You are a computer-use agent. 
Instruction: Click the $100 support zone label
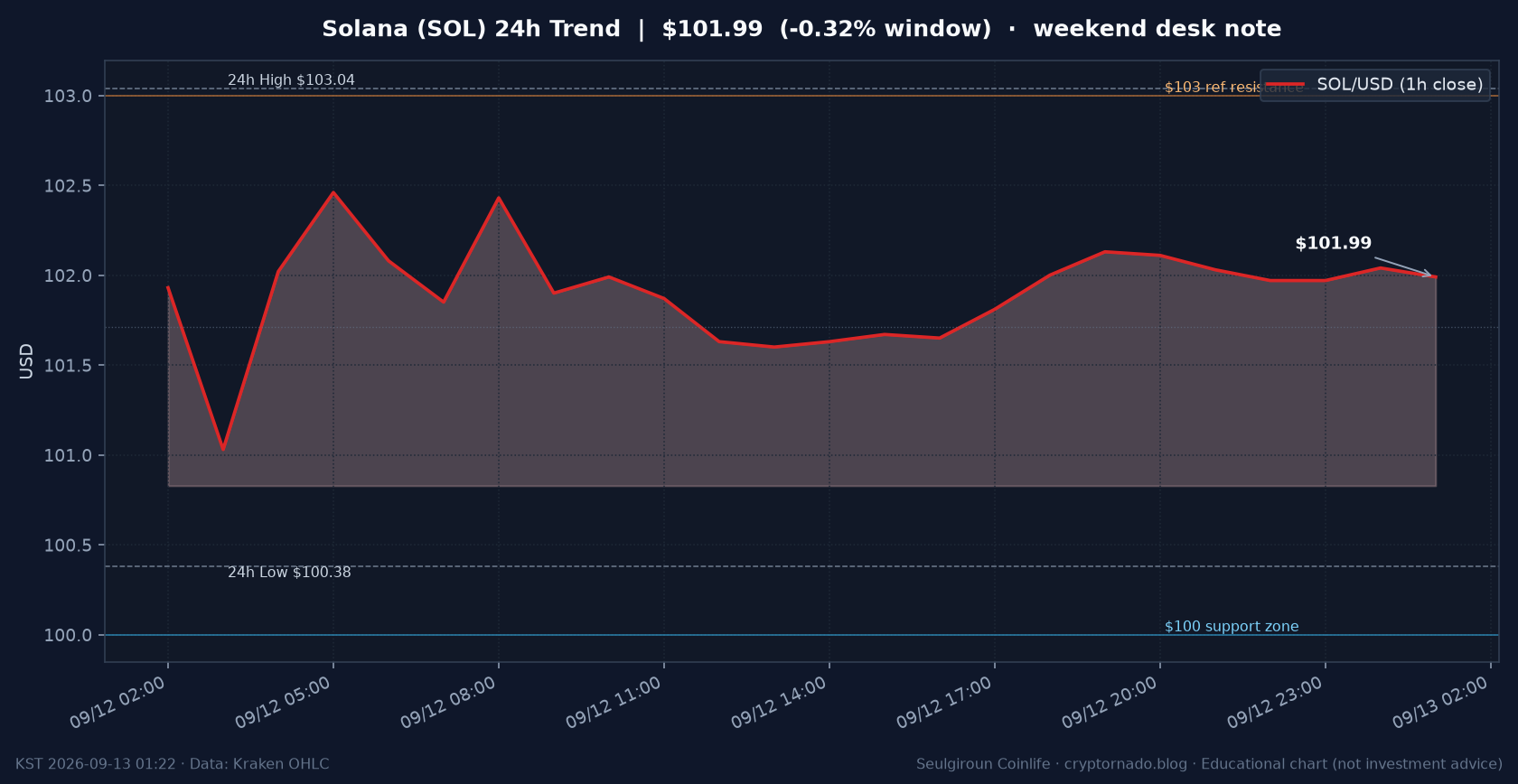tap(1232, 627)
